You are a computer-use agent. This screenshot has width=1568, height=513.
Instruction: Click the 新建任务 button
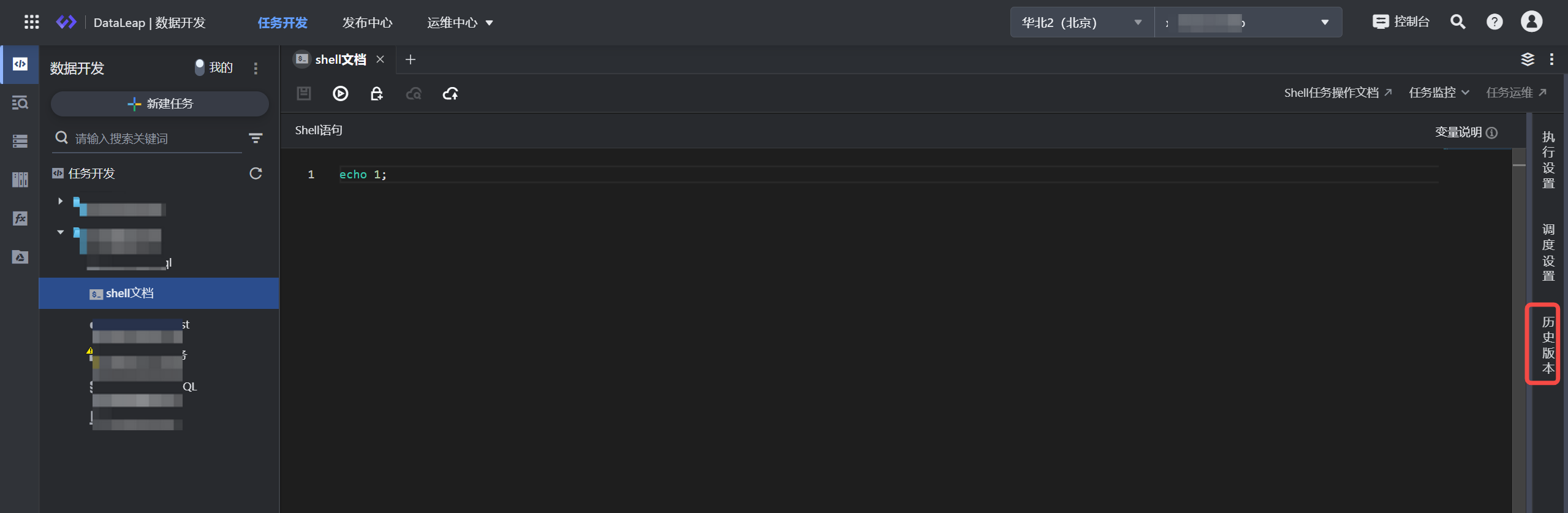point(159,104)
